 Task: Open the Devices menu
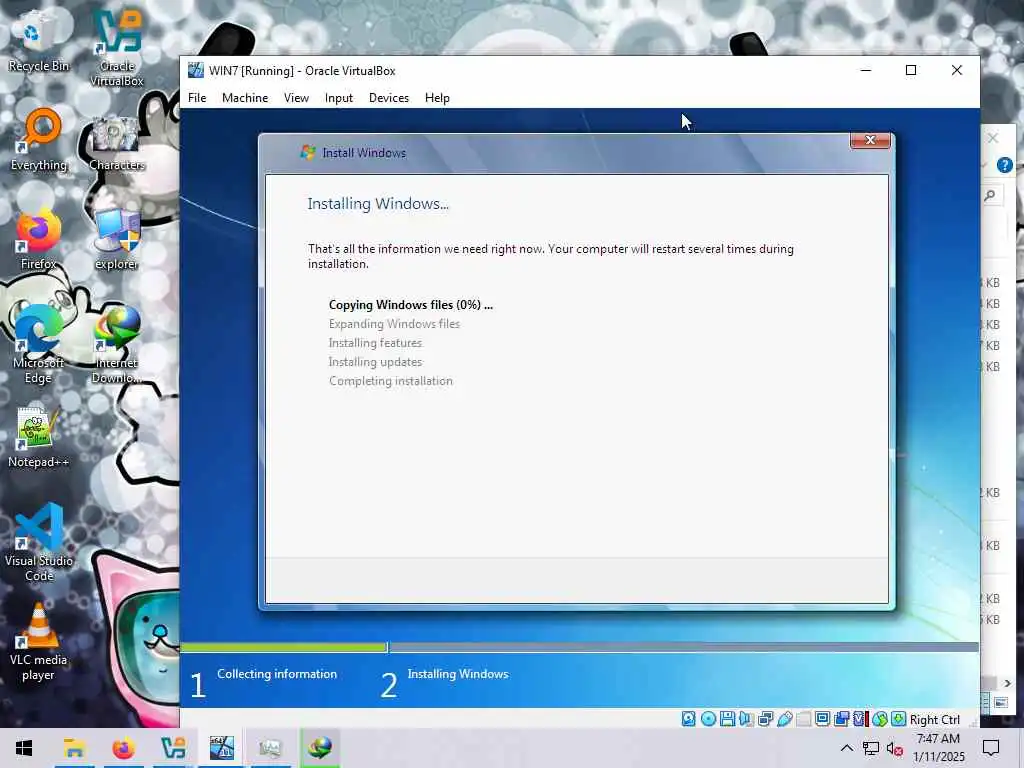pyautogui.click(x=389, y=98)
